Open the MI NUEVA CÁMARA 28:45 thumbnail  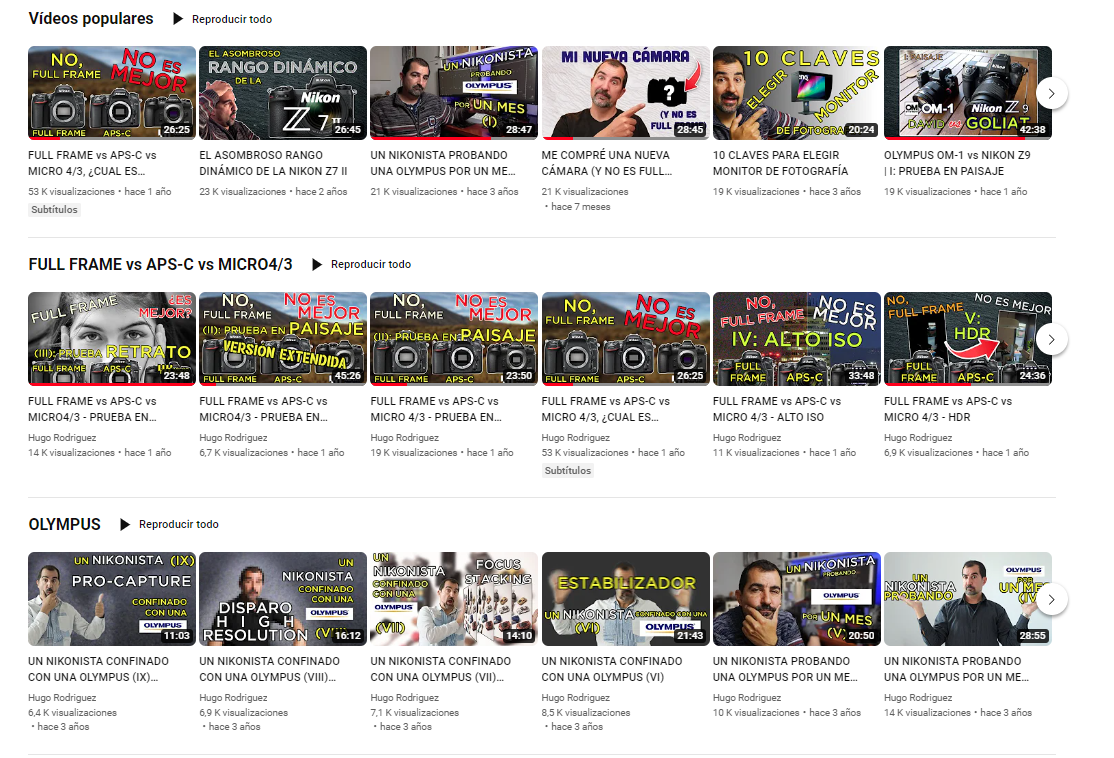tap(625, 93)
